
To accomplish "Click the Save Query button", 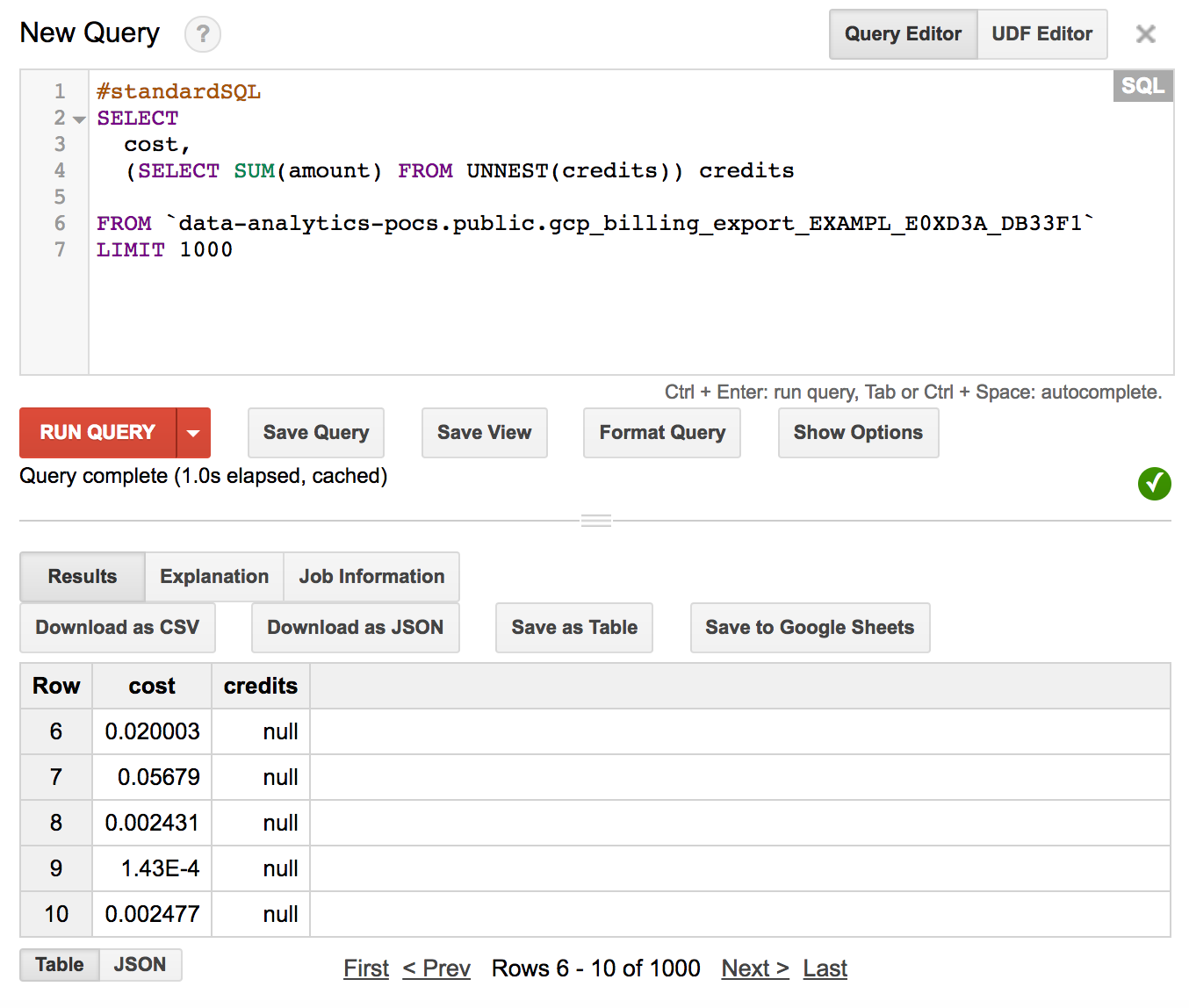I will pos(316,433).
